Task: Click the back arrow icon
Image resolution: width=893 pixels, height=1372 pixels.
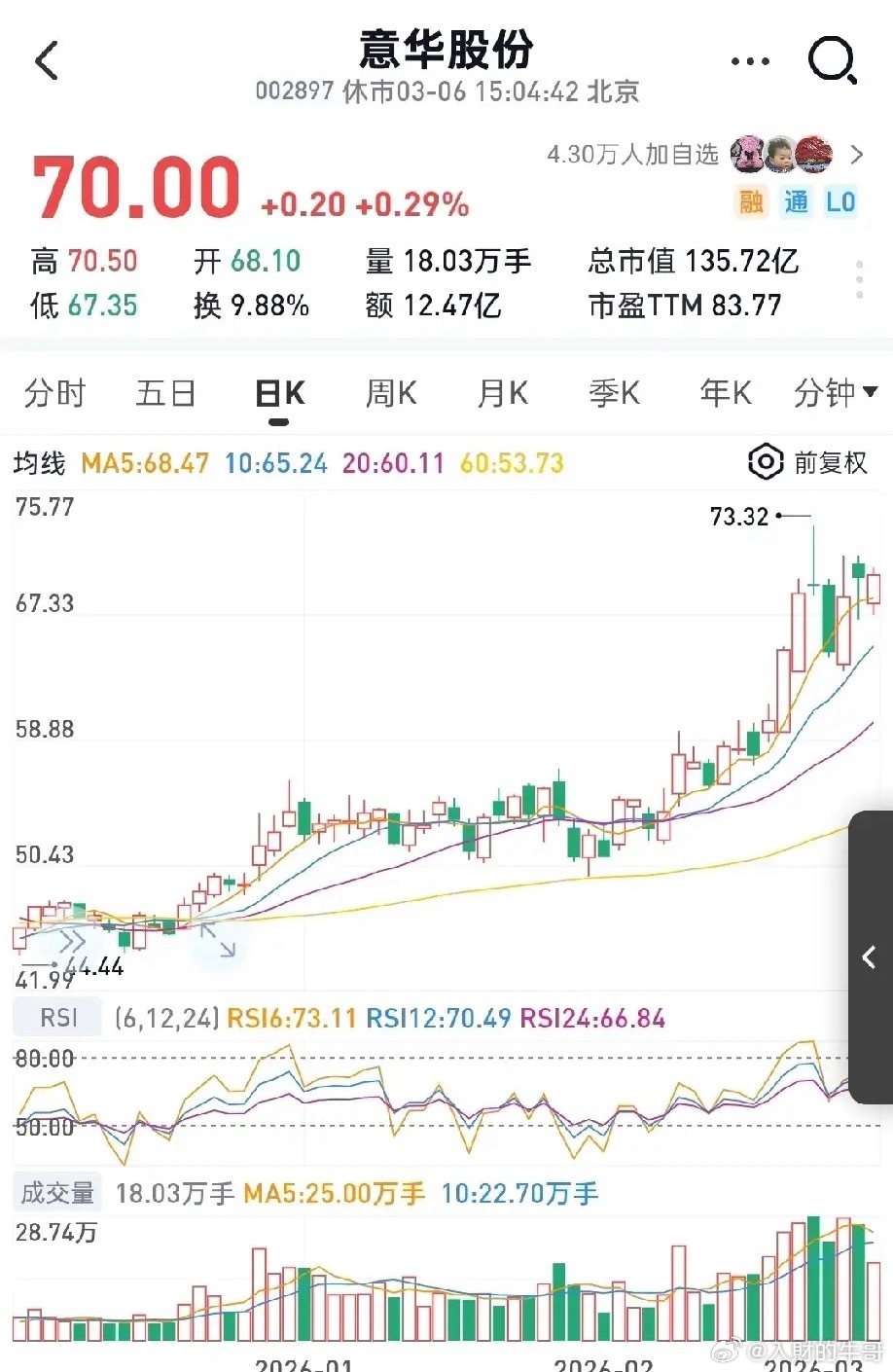Action: (45, 60)
